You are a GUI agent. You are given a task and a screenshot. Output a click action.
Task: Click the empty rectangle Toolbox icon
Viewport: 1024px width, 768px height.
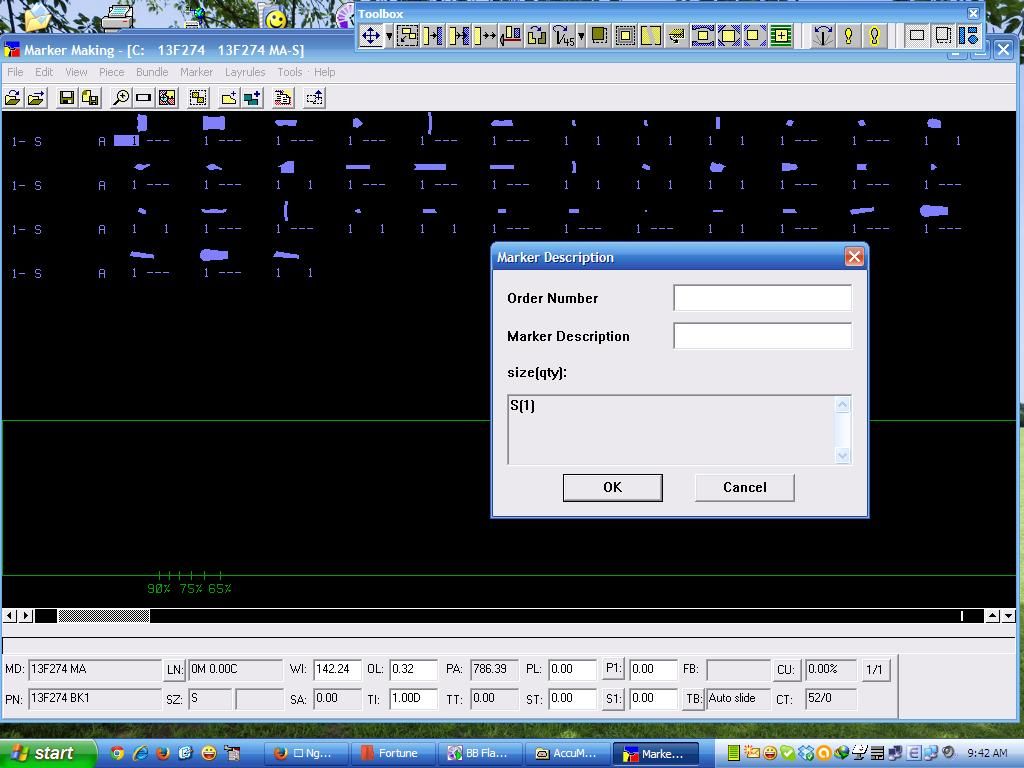[x=917, y=35]
